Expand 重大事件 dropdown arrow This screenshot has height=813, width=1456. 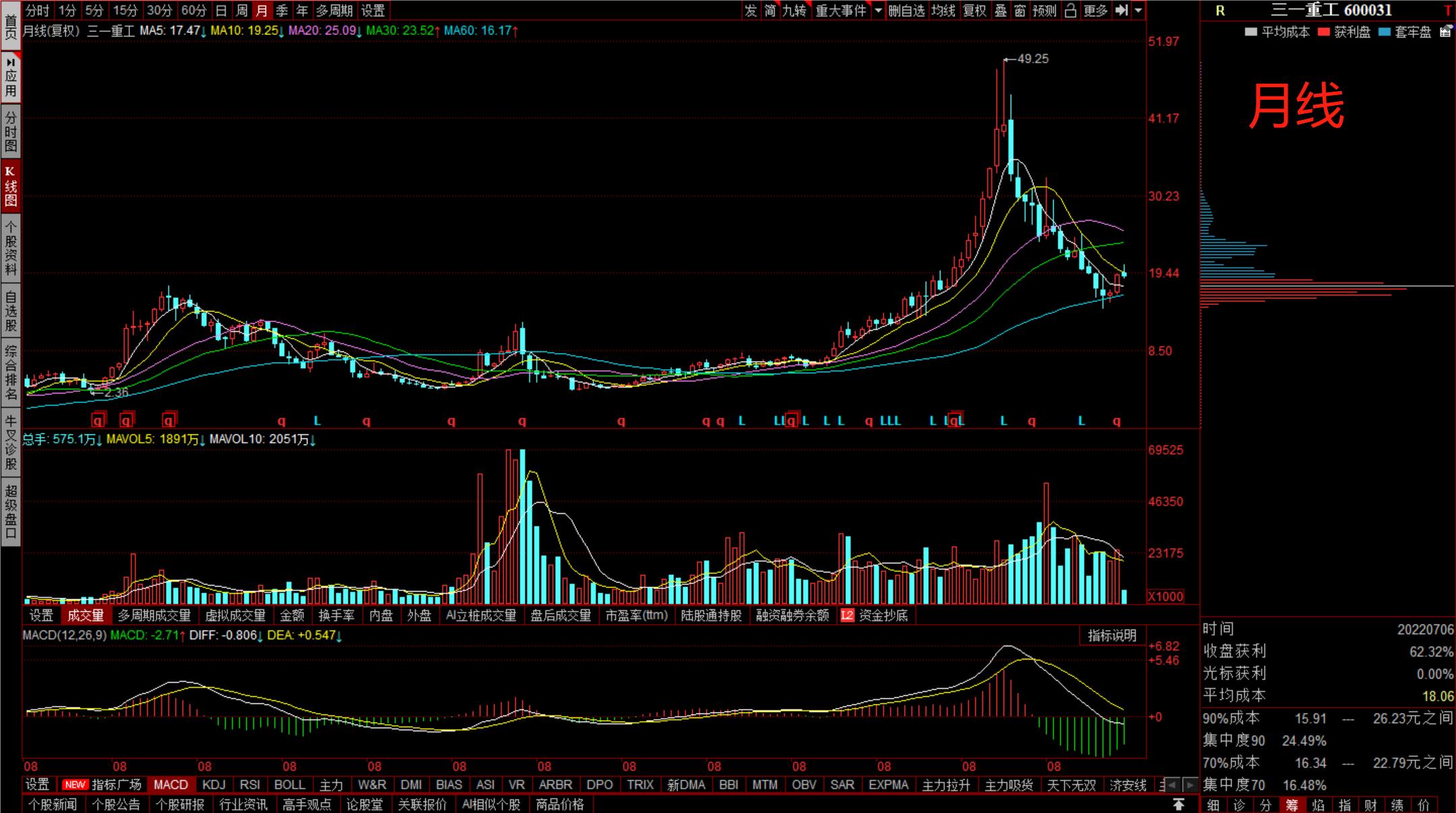[x=878, y=10]
